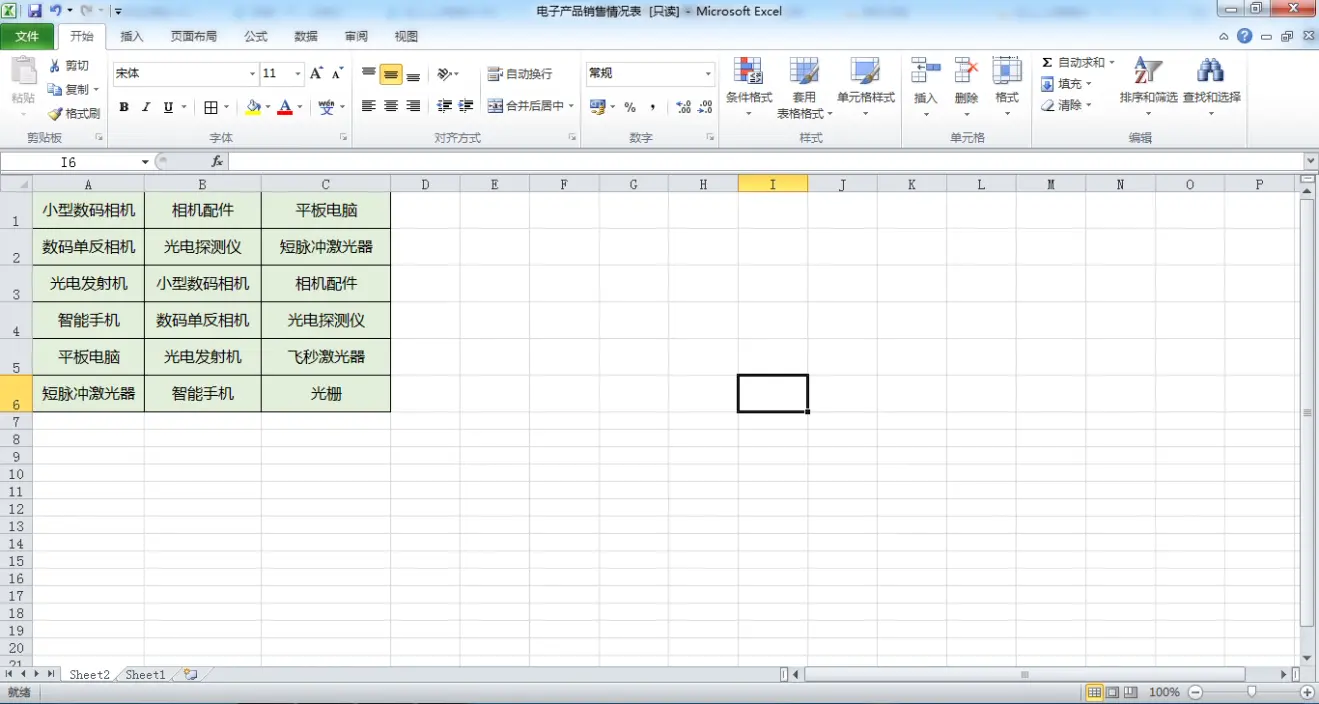
Task: Open 条件格式 conditional formatting
Action: pyautogui.click(x=749, y=87)
